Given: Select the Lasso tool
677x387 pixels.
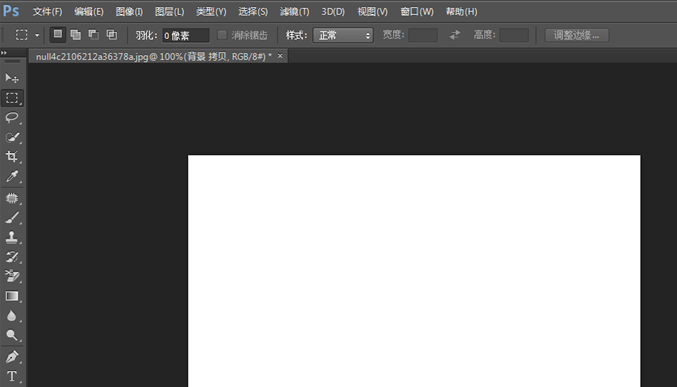Looking at the screenshot, I should coord(12,117).
